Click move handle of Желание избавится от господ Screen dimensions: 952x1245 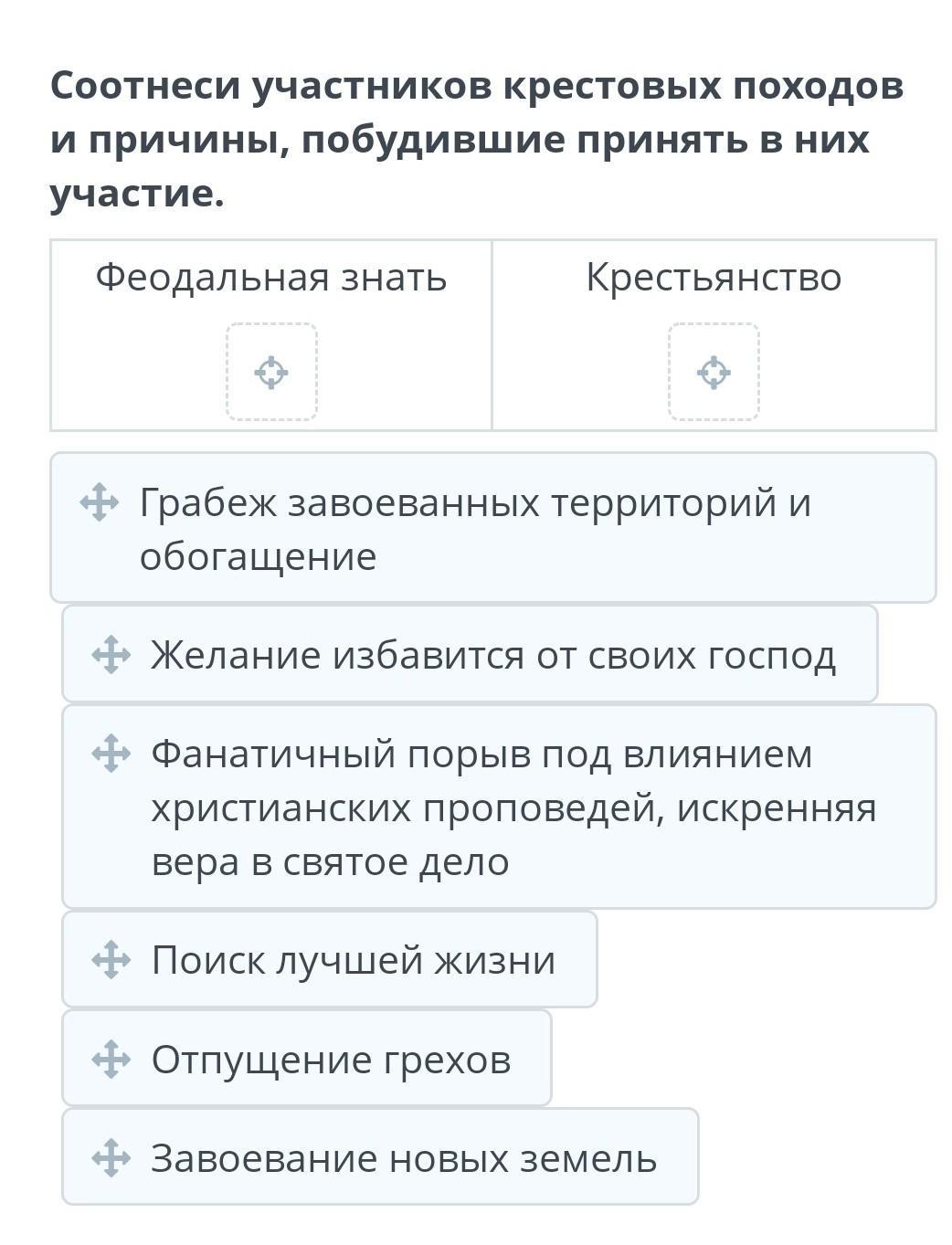click(111, 655)
